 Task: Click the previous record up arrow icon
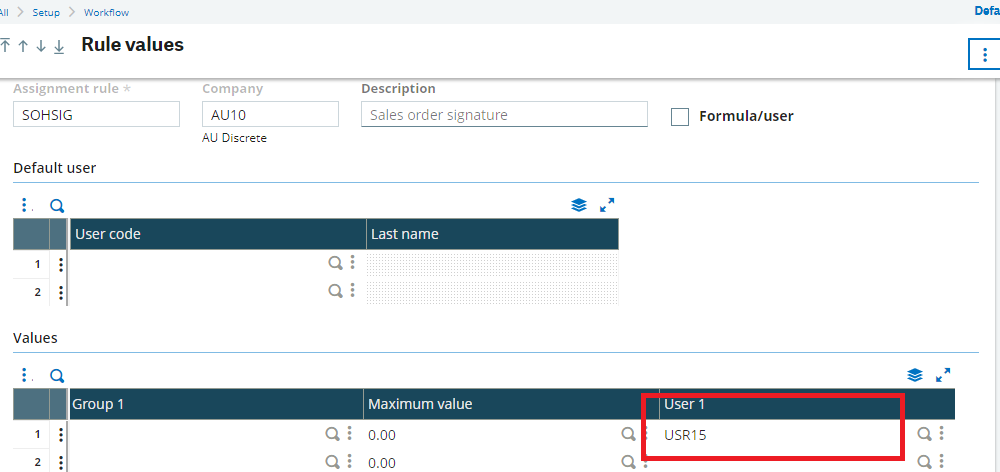pos(22,47)
